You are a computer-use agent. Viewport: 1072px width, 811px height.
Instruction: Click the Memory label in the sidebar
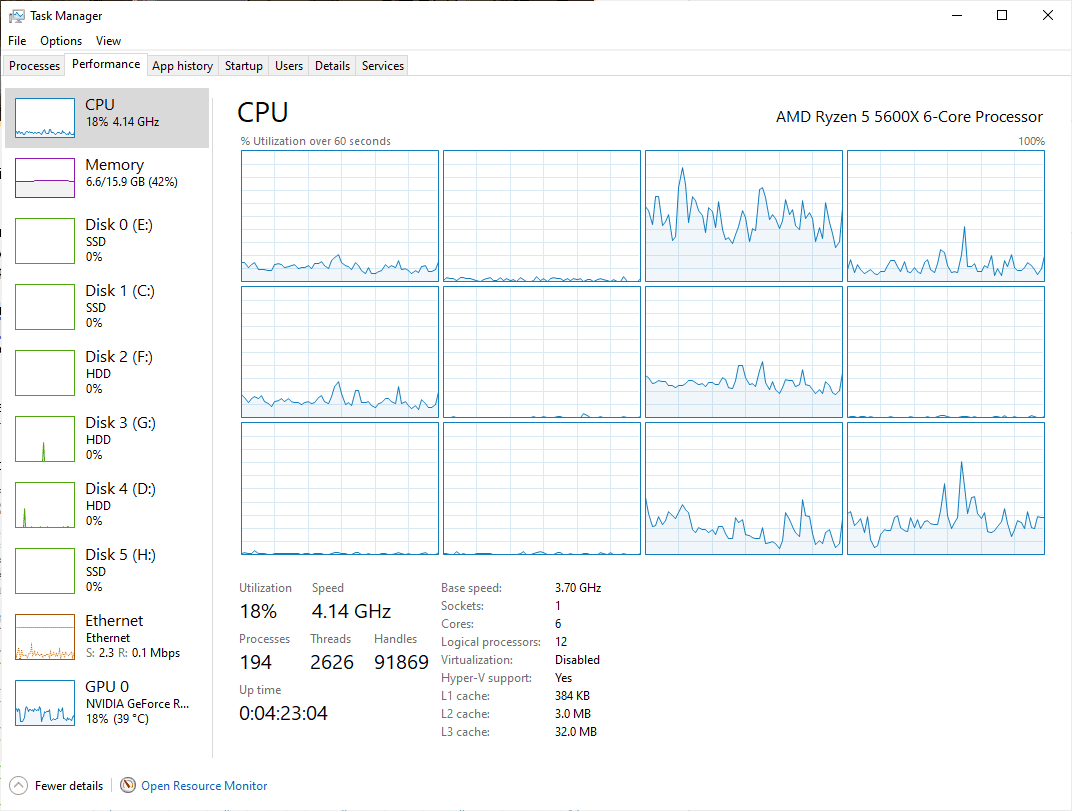tap(115, 165)
